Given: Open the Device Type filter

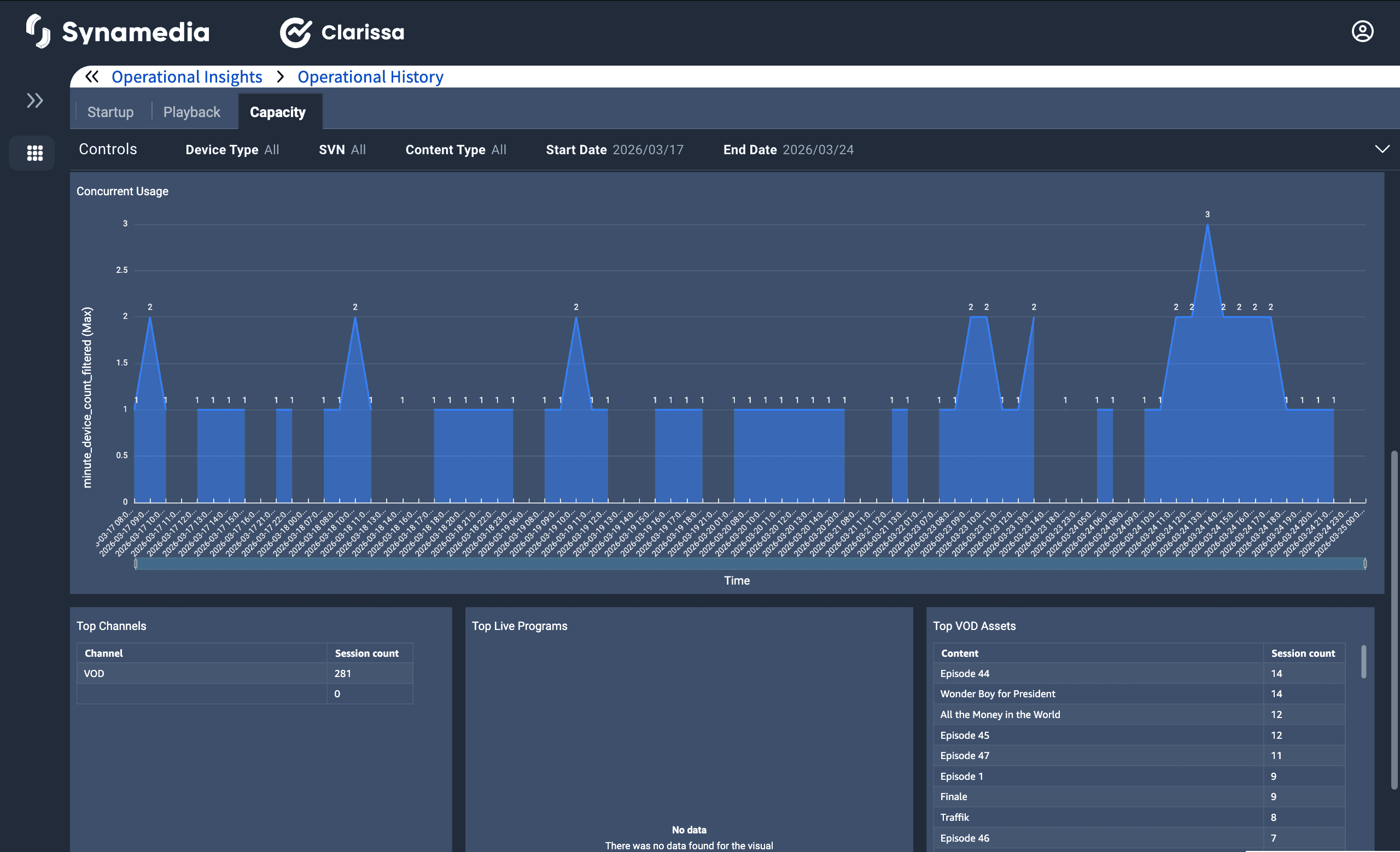Looking at the screenshot, I should pos(232,150).
